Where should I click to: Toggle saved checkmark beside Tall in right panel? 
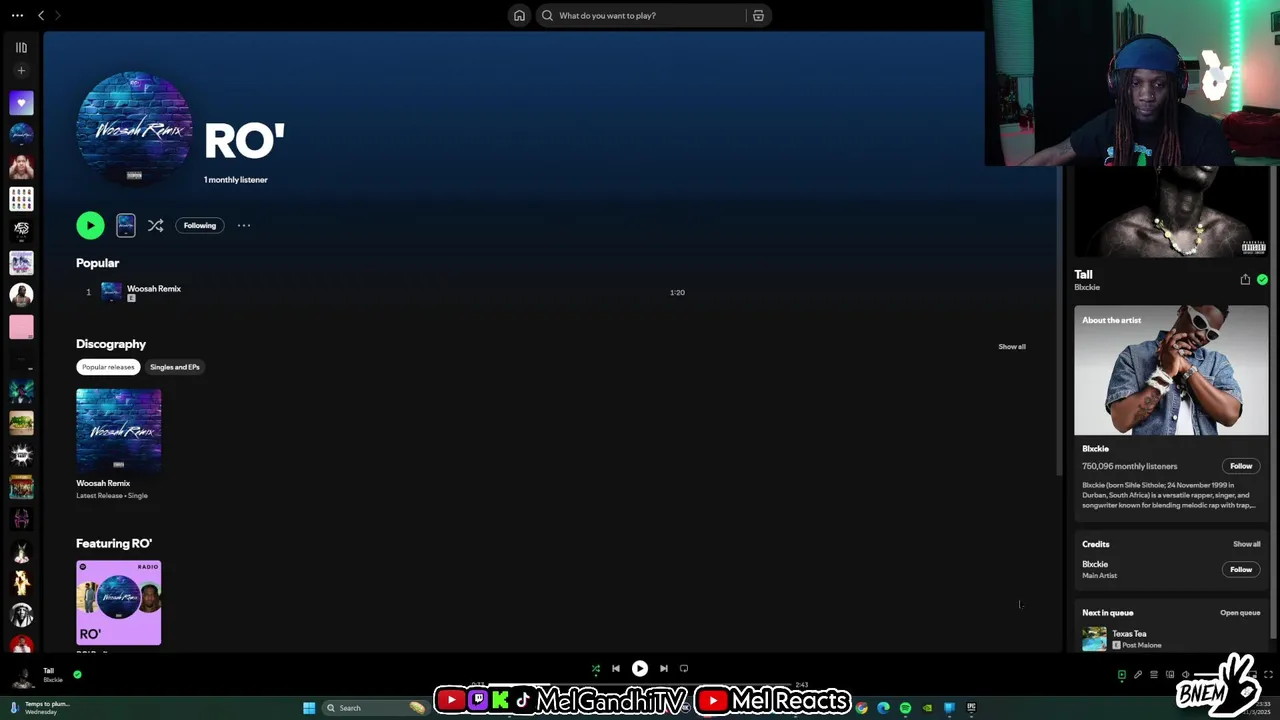pos(1262,280)
